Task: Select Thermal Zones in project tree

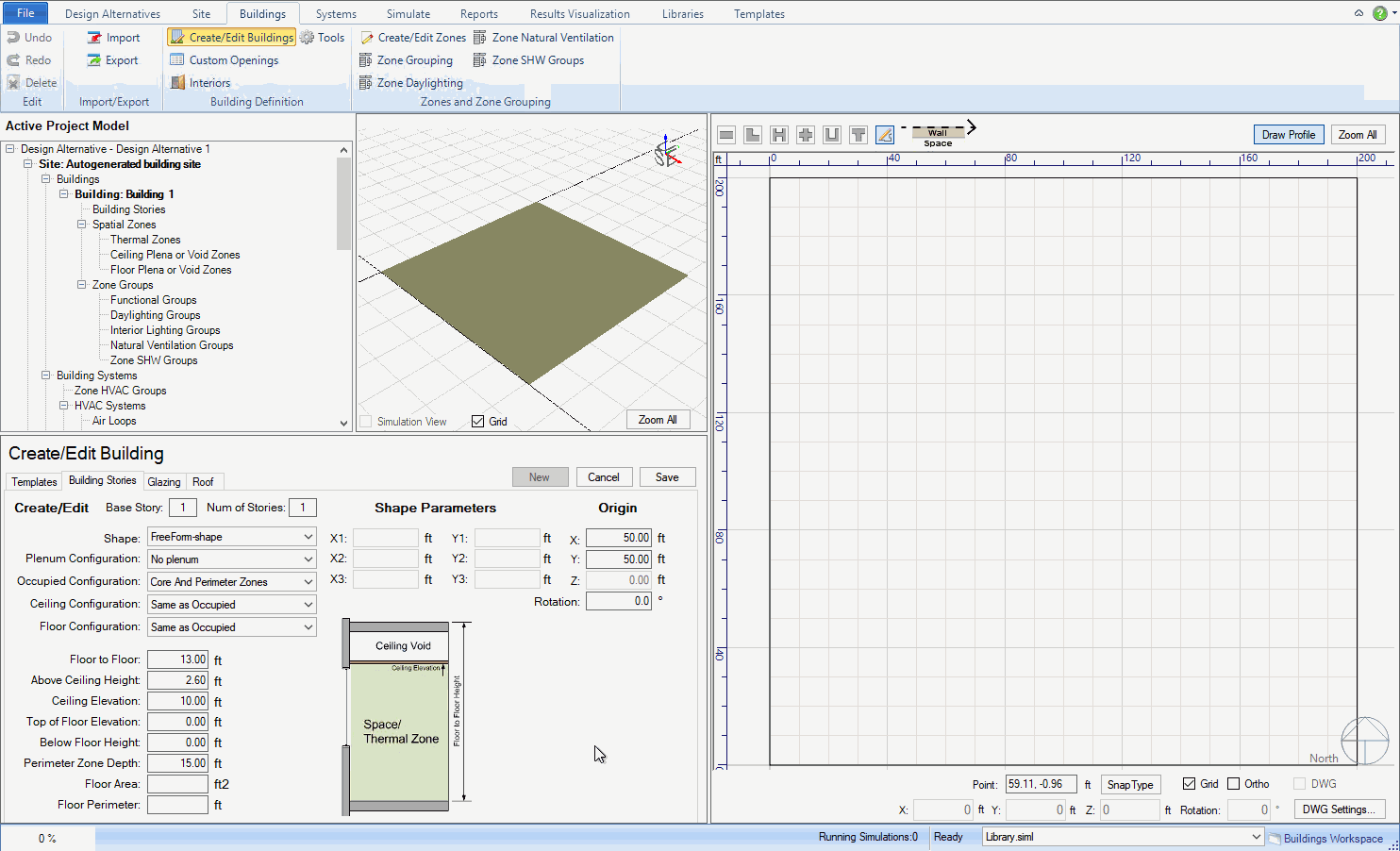Action: click(x=145, y=240)
